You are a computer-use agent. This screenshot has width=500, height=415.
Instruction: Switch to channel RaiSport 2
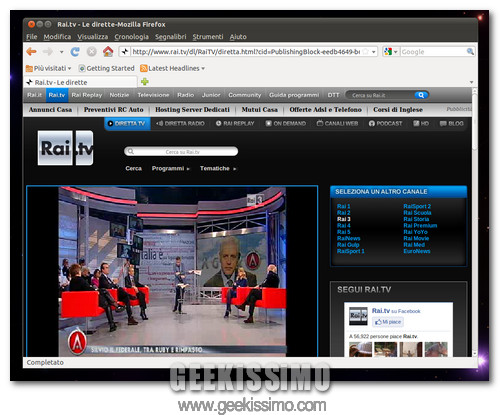[x=417, y=206]
